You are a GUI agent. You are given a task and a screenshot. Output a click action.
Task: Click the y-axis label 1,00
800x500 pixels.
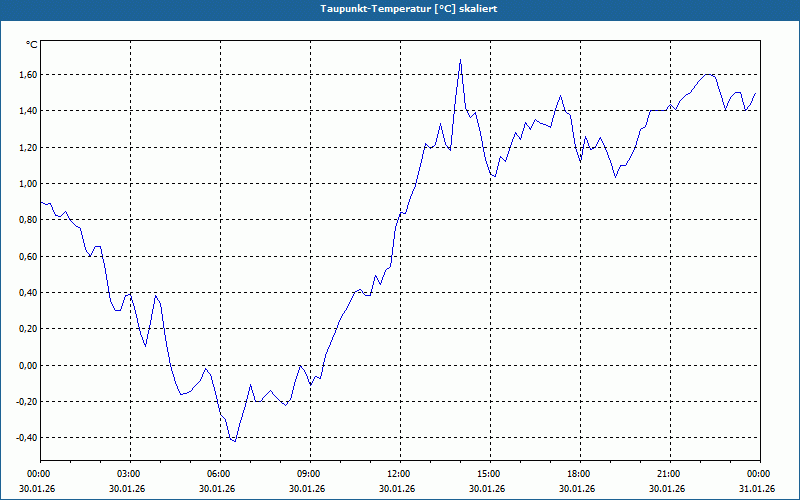(x=29, y=184)
